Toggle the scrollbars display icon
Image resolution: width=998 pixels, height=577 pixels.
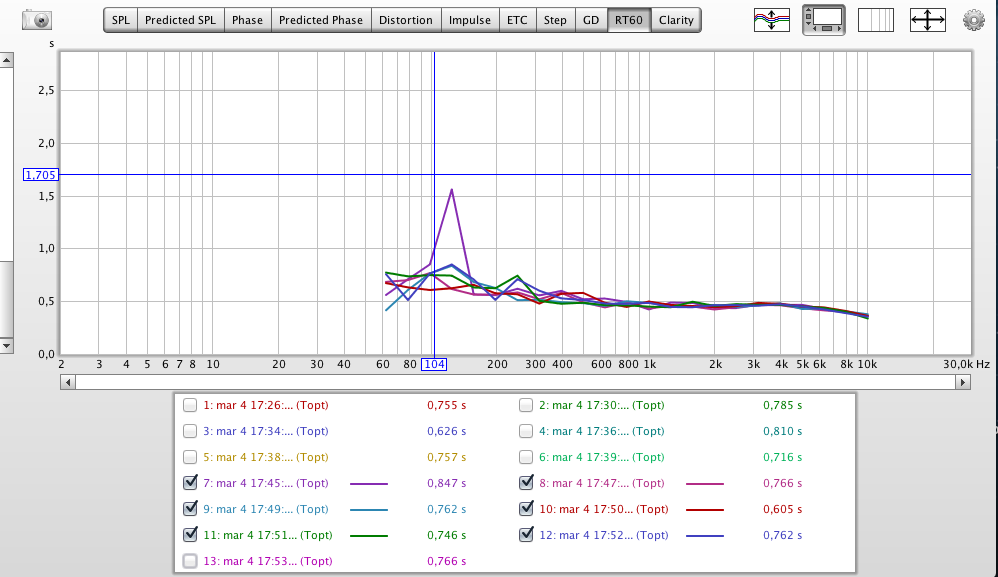pos(824,20)
